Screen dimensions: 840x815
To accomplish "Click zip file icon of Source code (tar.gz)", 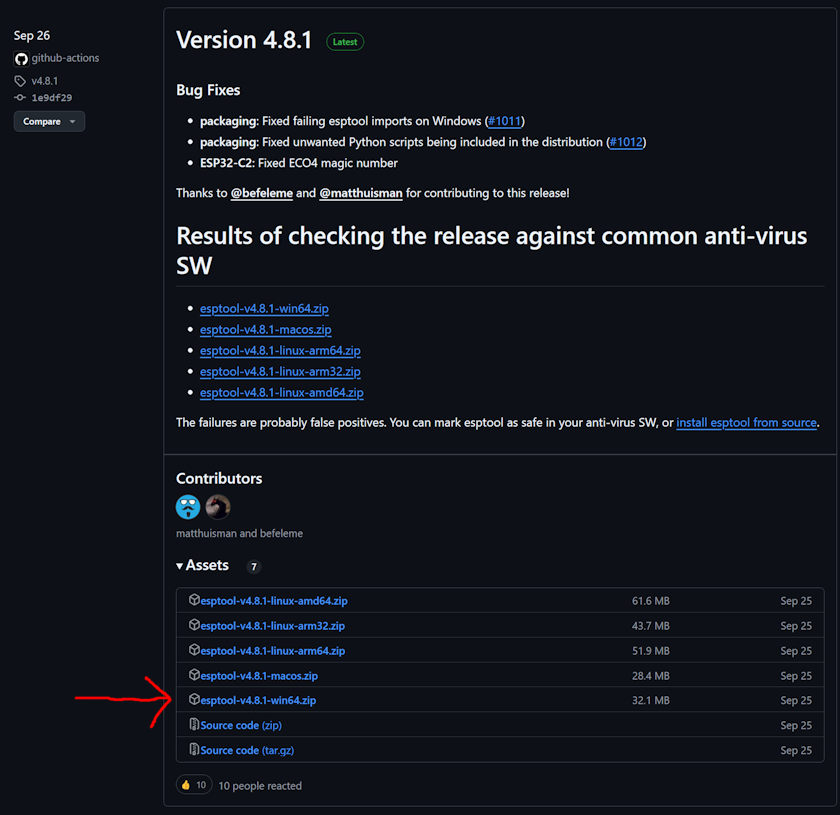I will pos(194,749).
